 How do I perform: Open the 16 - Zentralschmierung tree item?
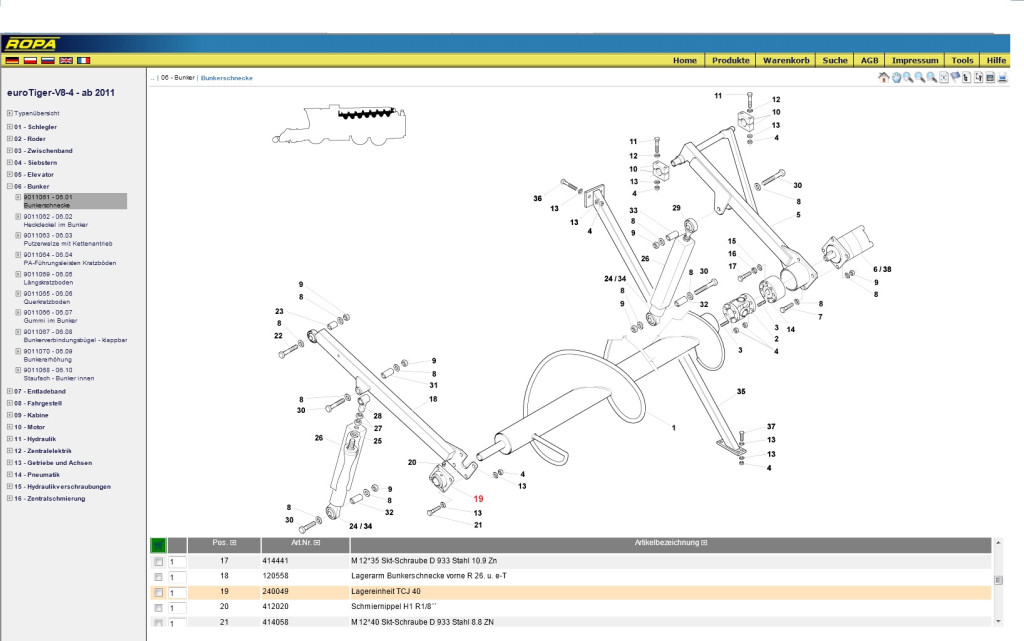click(x=50, y=498)
